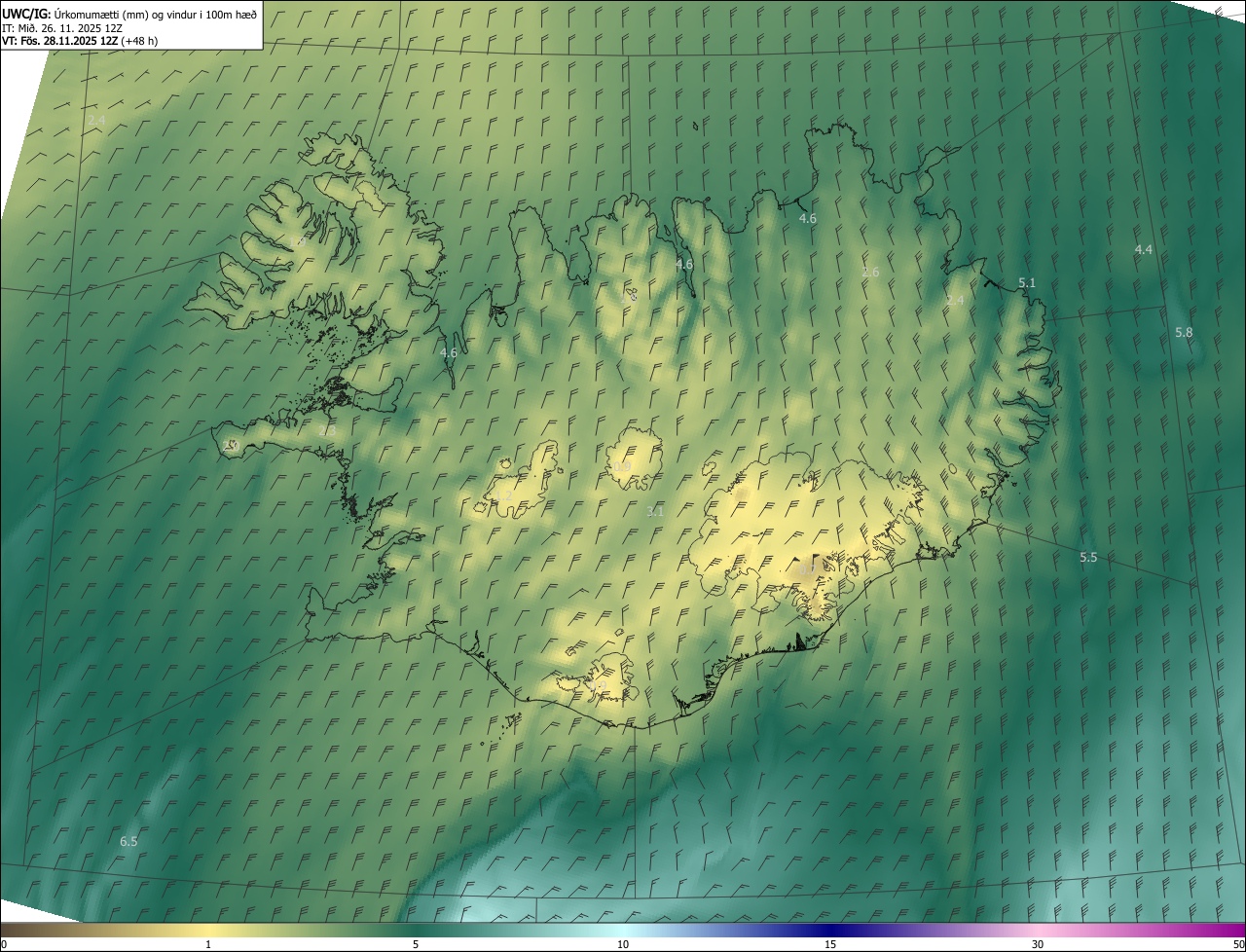This screenshot has height=952, width=1246.
Task: Click the 0 label on the color scale
Action: [x=4, y=944]
